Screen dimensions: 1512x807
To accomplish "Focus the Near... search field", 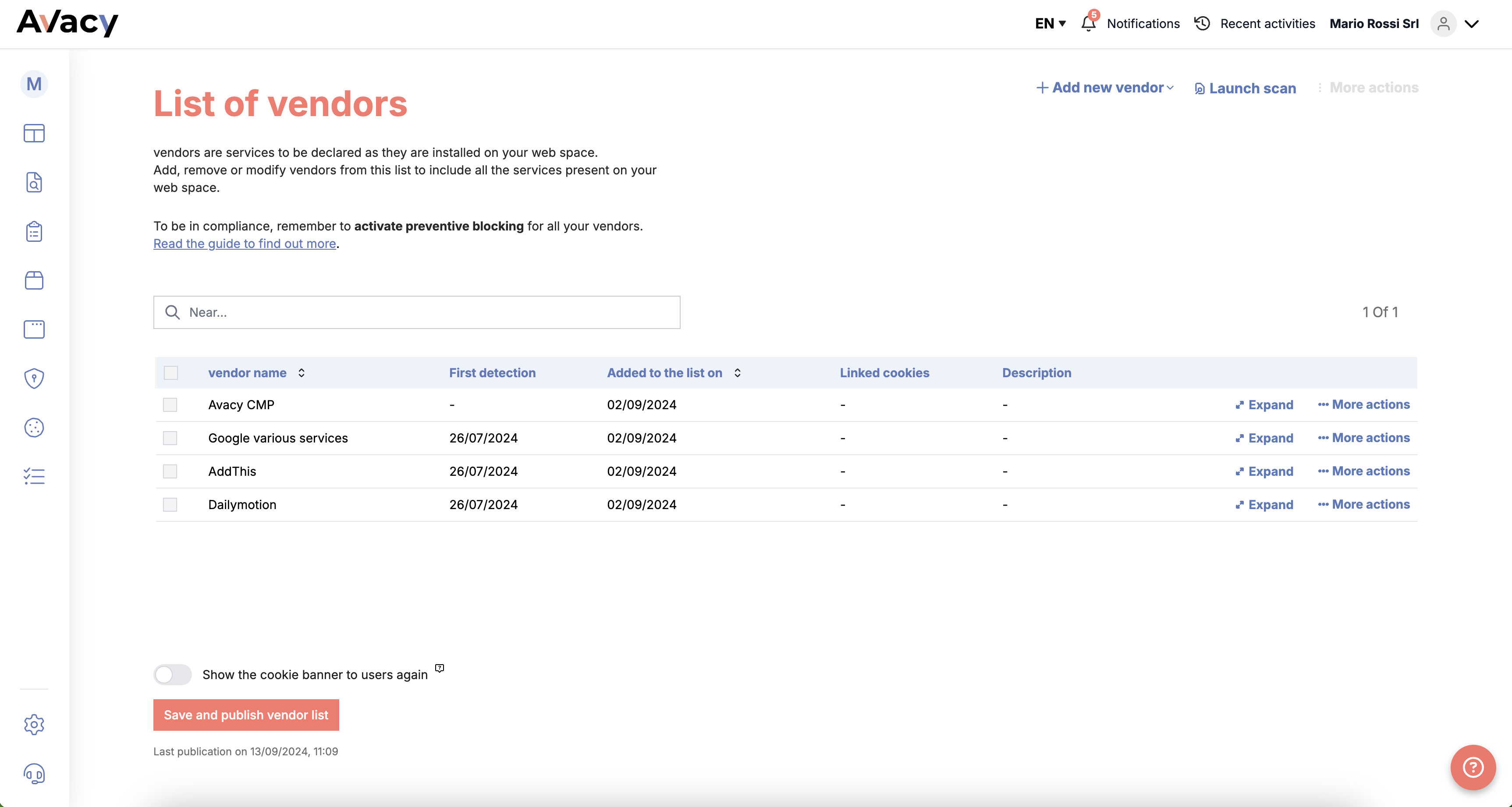I will (x=417, y=312).
